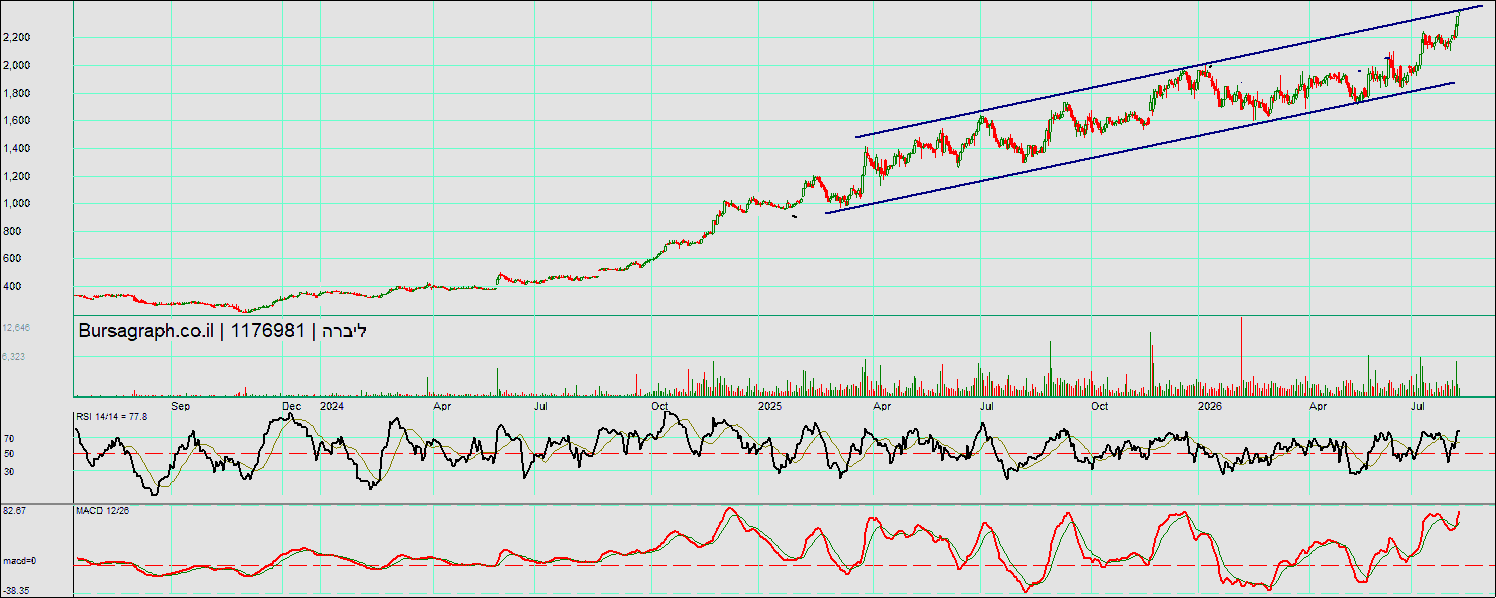Click the Jul label between 2024 and 2025

(541, 407)
